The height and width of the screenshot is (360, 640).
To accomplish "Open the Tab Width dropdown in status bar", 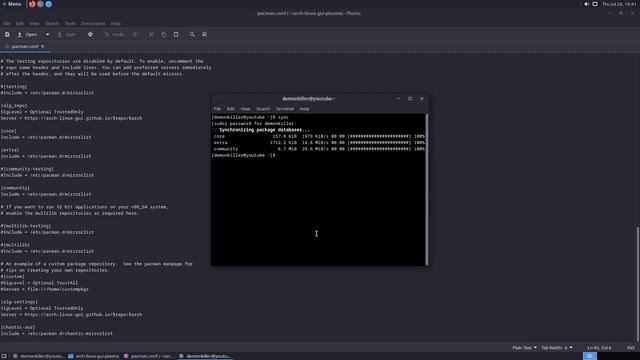I will click(x=557, y=348).
